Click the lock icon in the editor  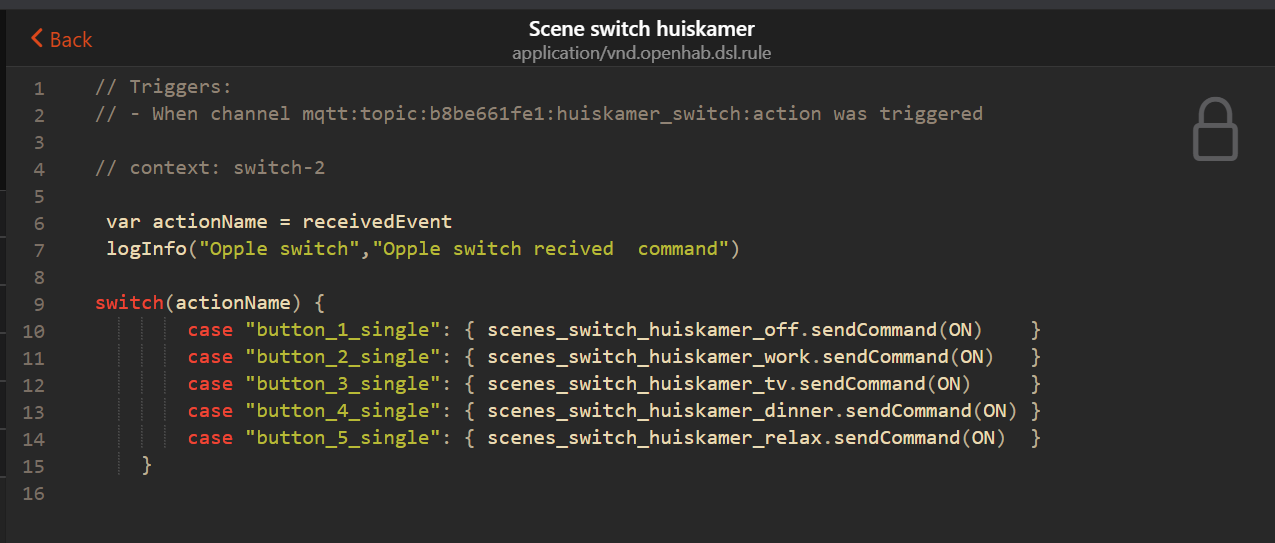click(x=1215, y=129)
